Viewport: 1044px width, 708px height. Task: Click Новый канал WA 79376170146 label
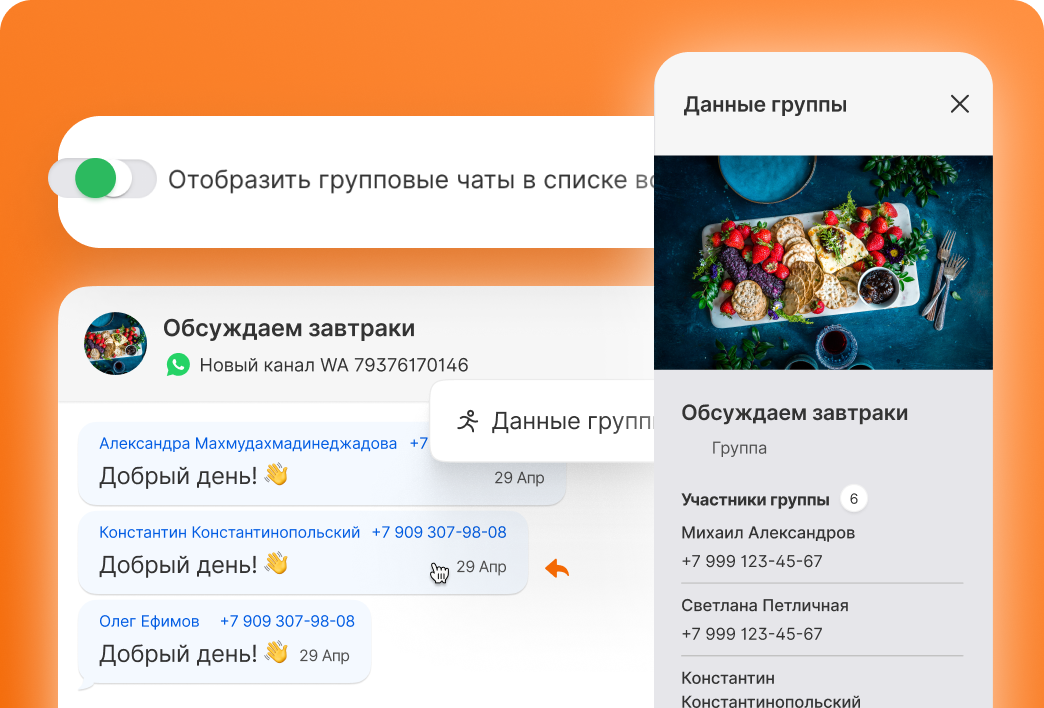click(x=334, y=365)
